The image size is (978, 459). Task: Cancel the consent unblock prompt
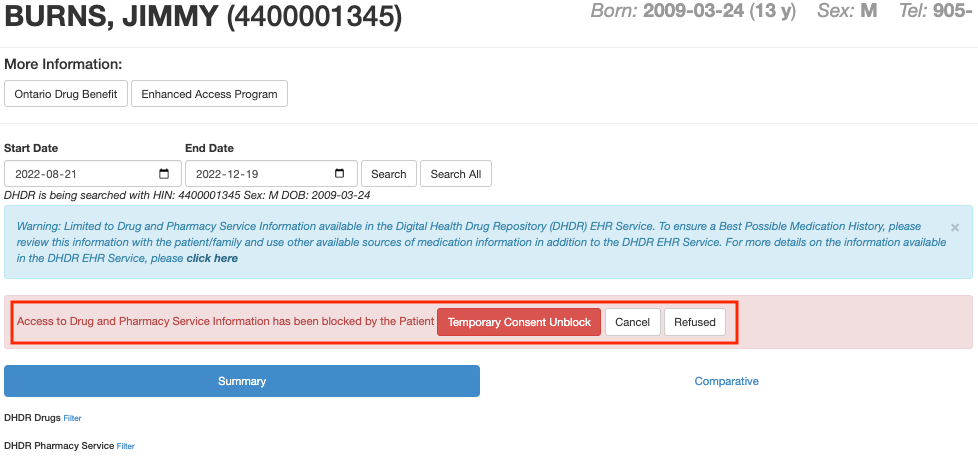click(x=632, y=322)
